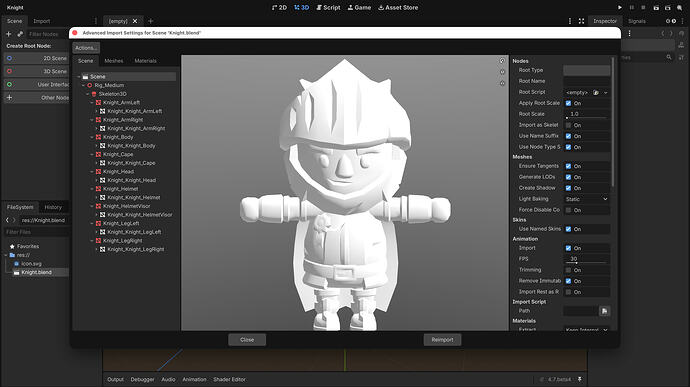Click the Knight_Helmet mesh instance icon
Image resolution: width=690 pixels, height=387 pixels.
98,189
